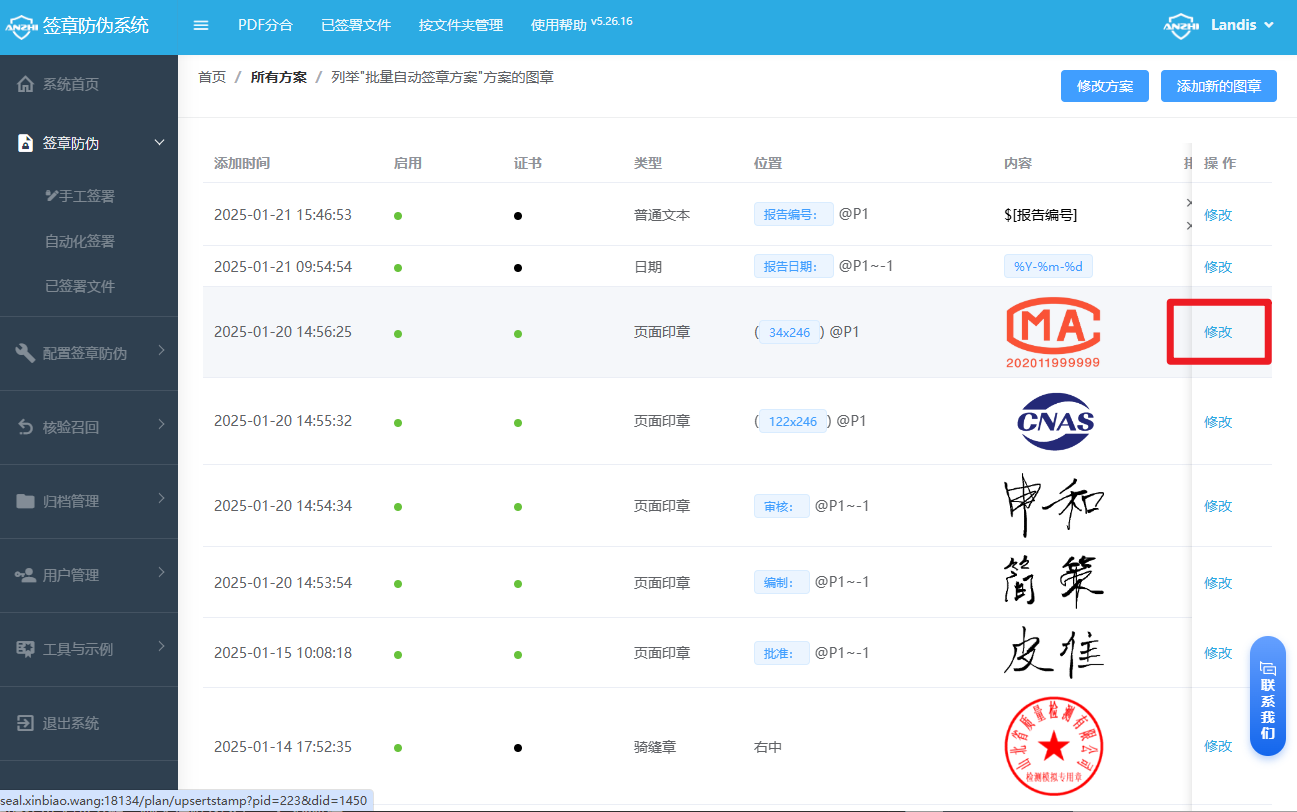Select the 系统首页 home icon in sidebar
The image size is (1297, 812).
[x=23, y=83]
